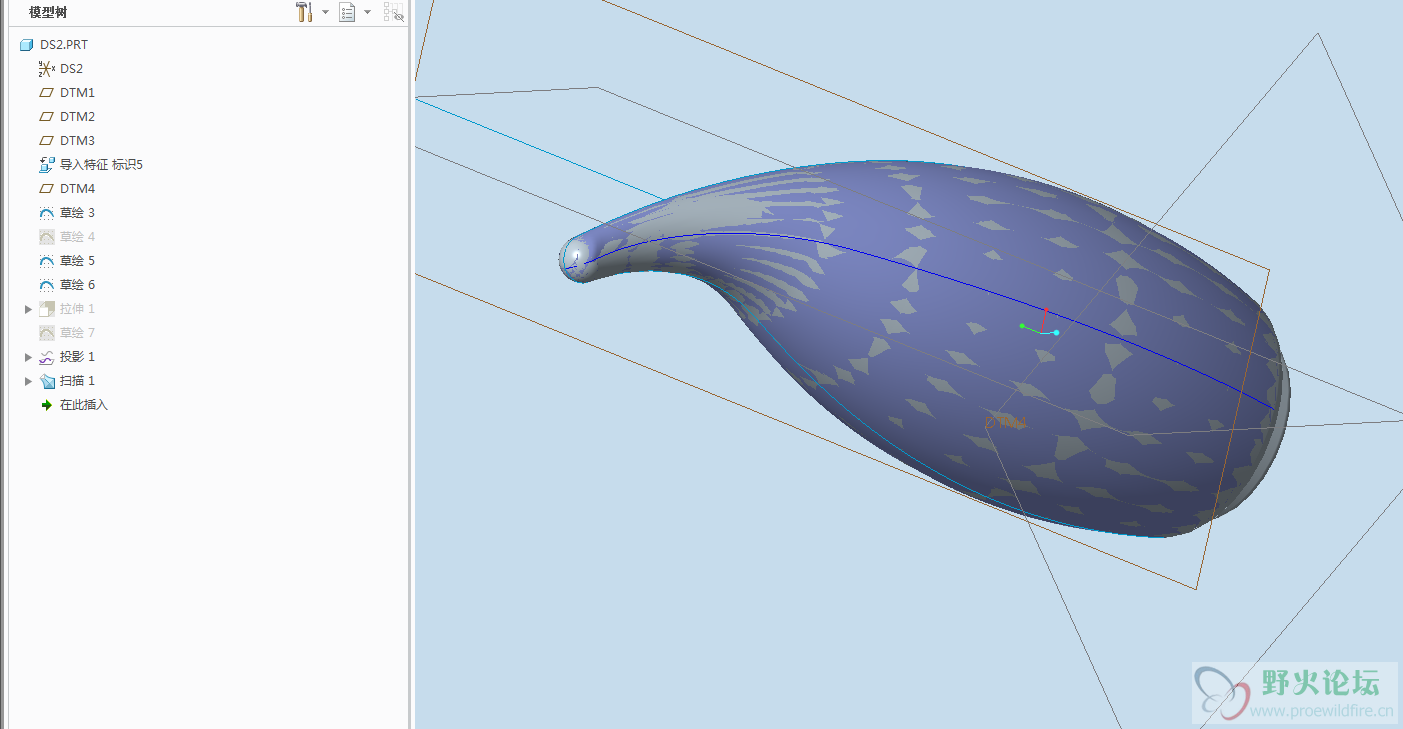Click the DTM4 plane label in viewport
This screenshot has height=729, width=1403.
click(x=1005, y=423)
